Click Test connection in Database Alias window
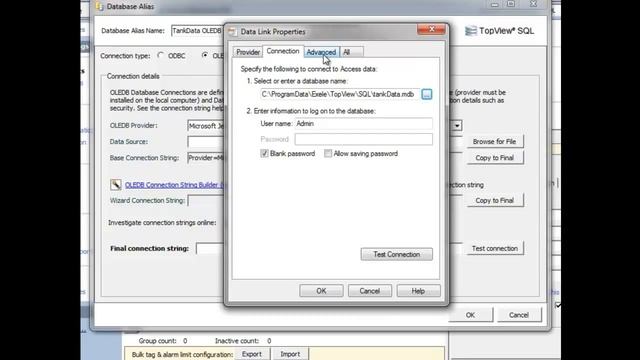Viewport: 640px width, 360px height. (x=495, y=248)
